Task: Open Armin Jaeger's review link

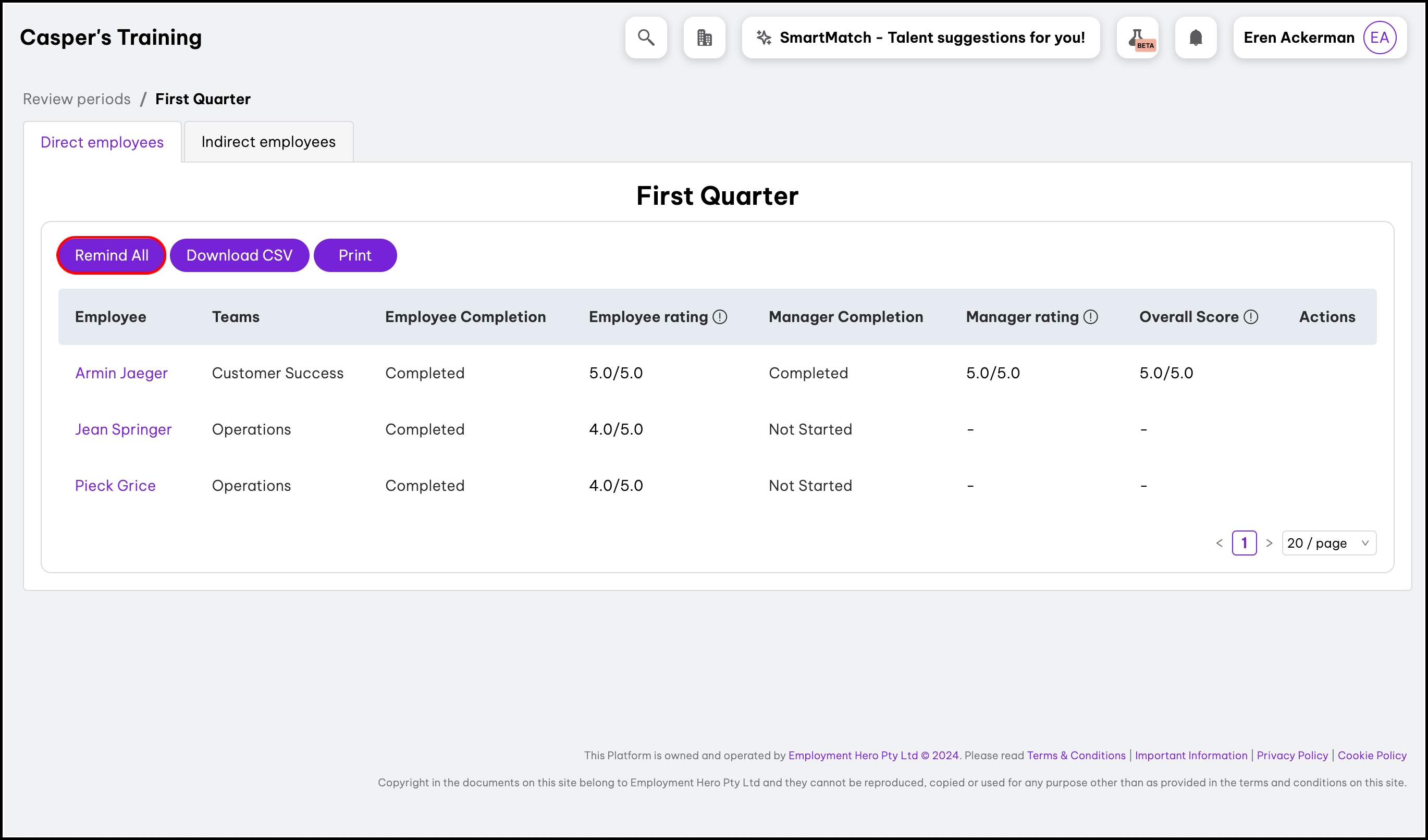Action: (x=121, y=373)
